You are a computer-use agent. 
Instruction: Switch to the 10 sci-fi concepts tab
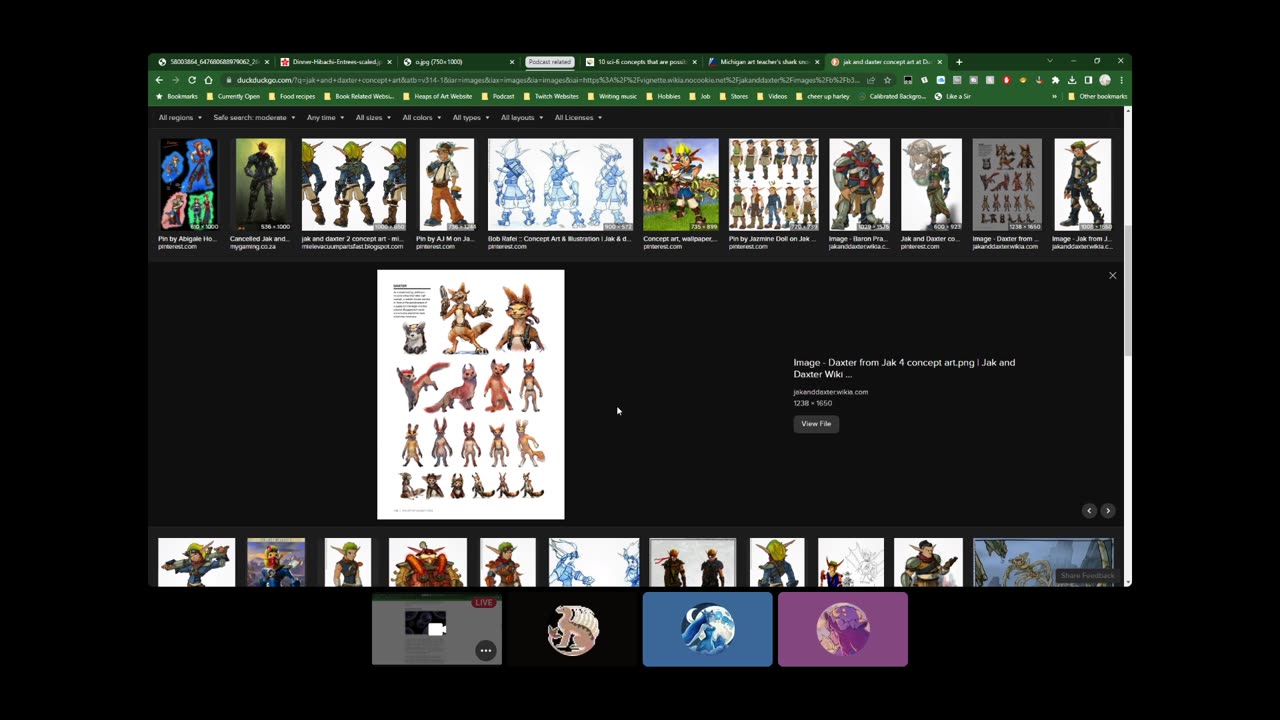click(x=640, y=62)
